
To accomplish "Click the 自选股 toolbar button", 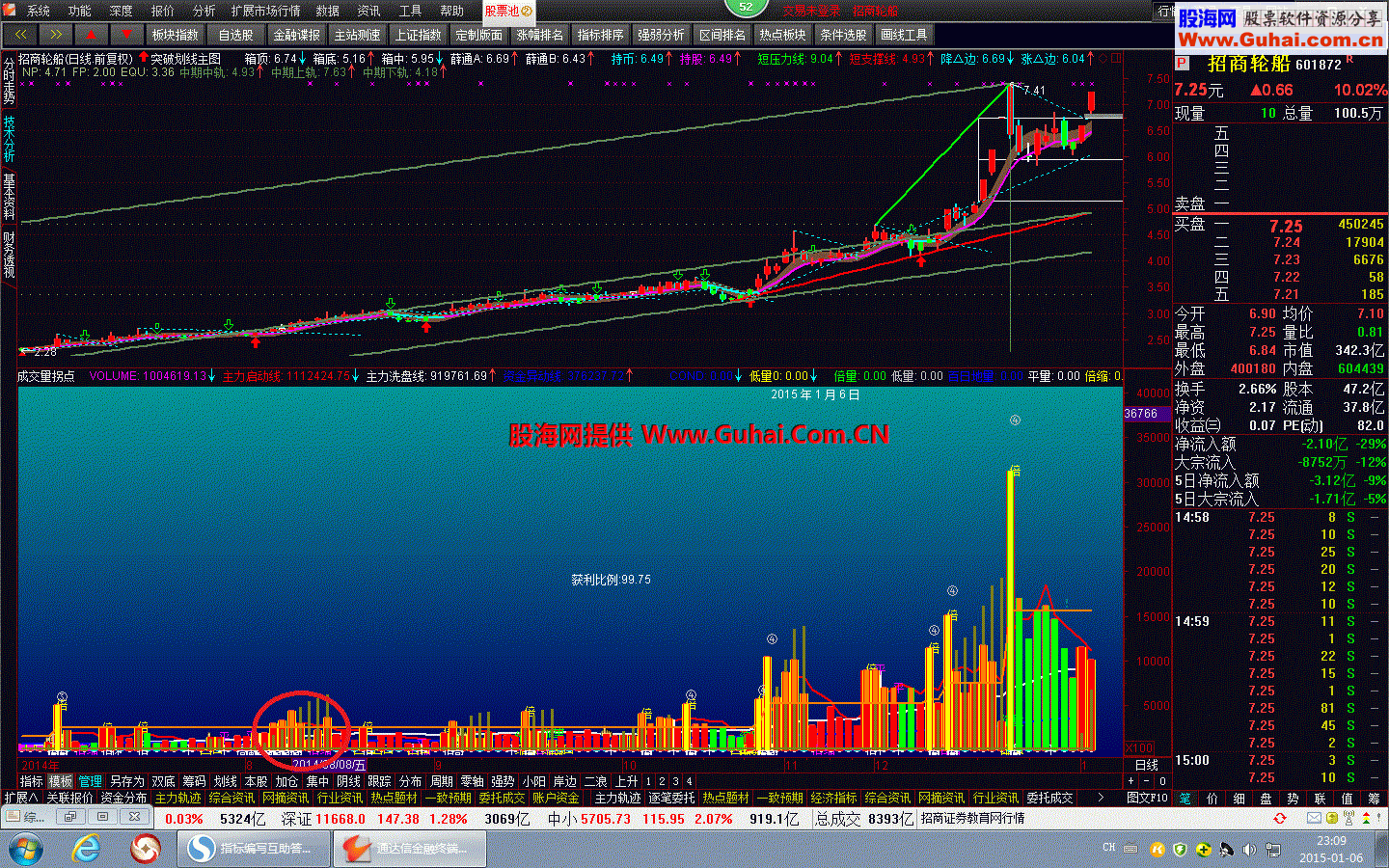I will (235, 35).
